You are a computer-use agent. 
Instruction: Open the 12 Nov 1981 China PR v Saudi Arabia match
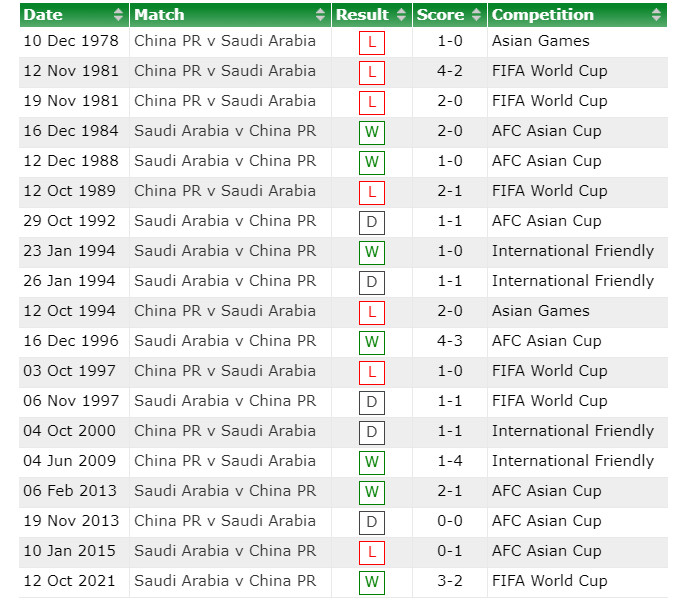tap(225, 71)
